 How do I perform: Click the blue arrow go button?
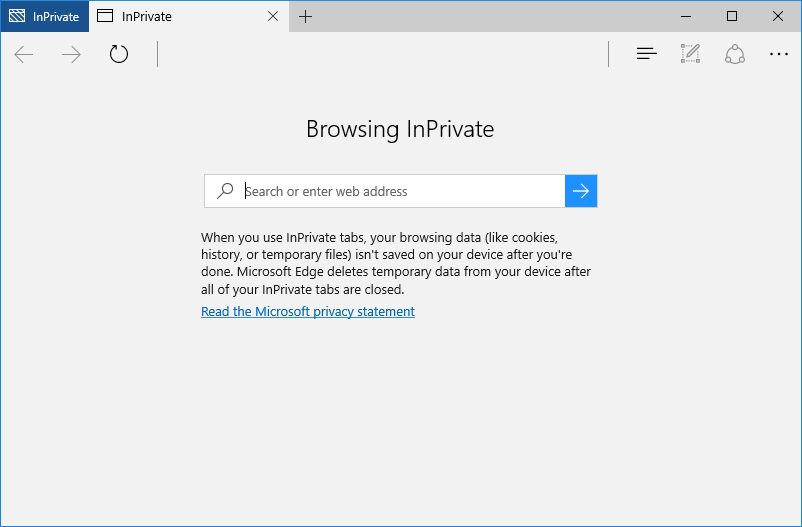click(581, 191)
